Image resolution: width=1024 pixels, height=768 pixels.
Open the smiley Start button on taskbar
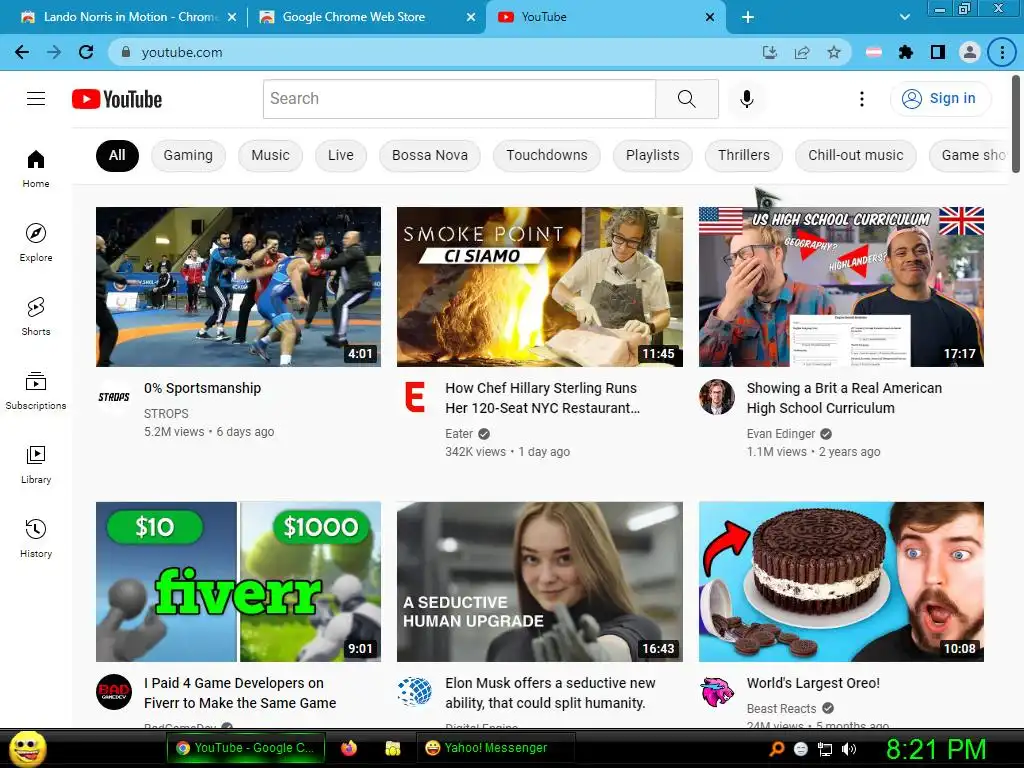tap(28, 748)
